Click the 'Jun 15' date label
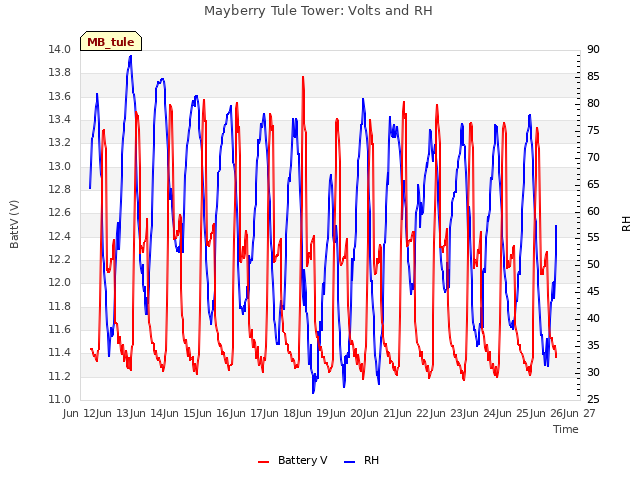The height and width of the screenshot is (480, 640). 180,413
